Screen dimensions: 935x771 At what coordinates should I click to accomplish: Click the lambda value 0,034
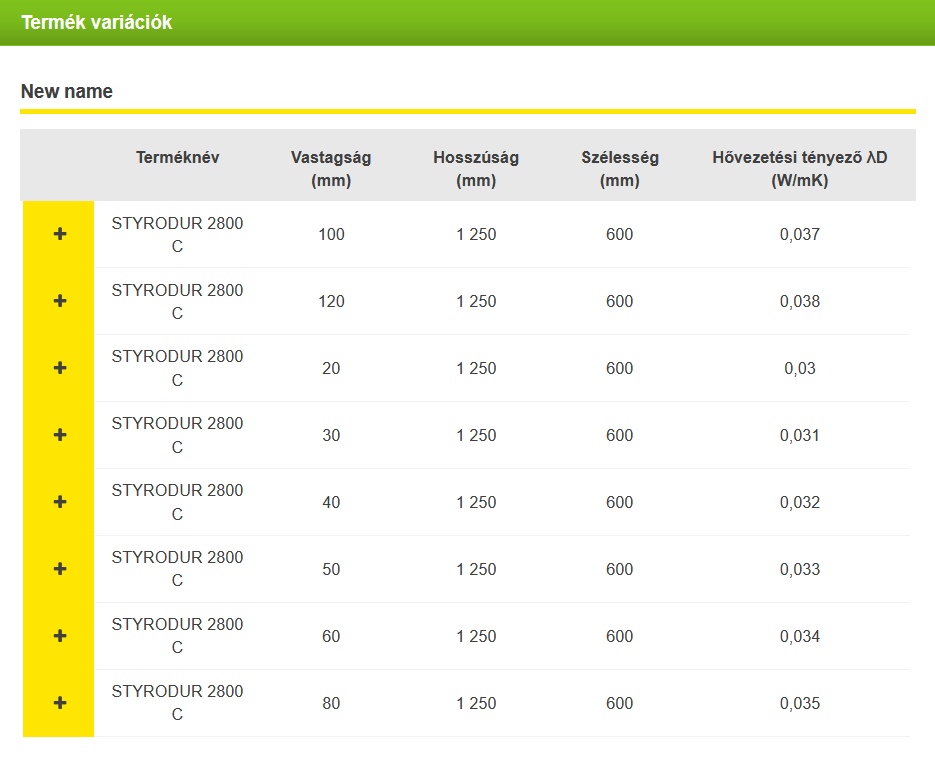(x=800, y=636)
